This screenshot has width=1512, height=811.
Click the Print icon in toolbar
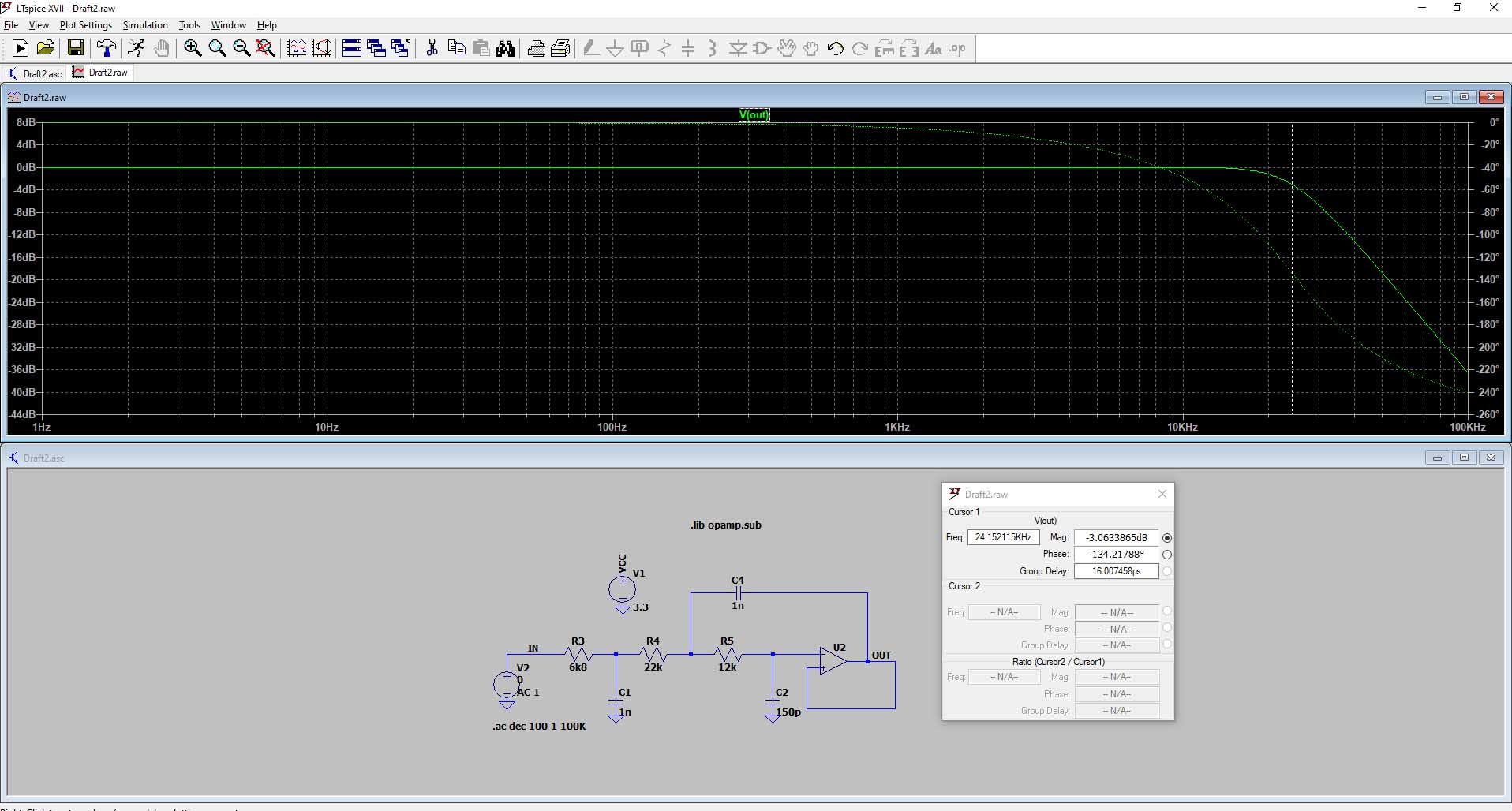(x=536, y=49)
